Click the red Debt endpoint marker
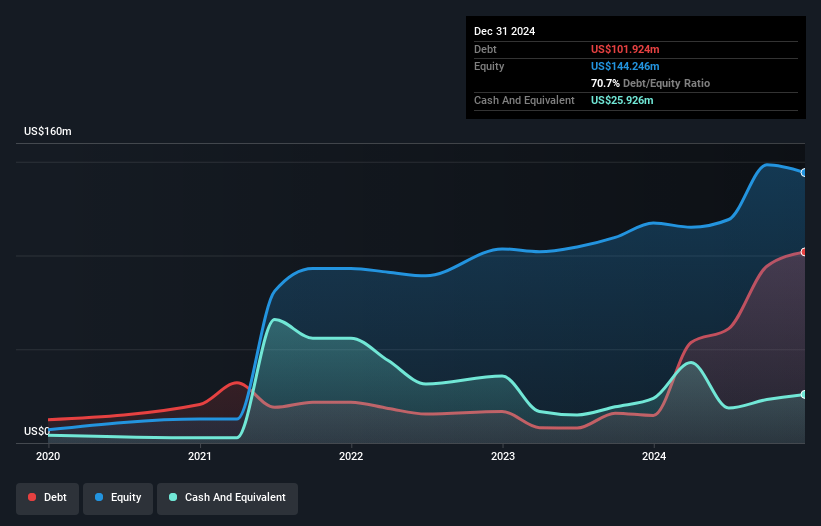The height and width of the screenshot is (526, 821). [804, 252]
